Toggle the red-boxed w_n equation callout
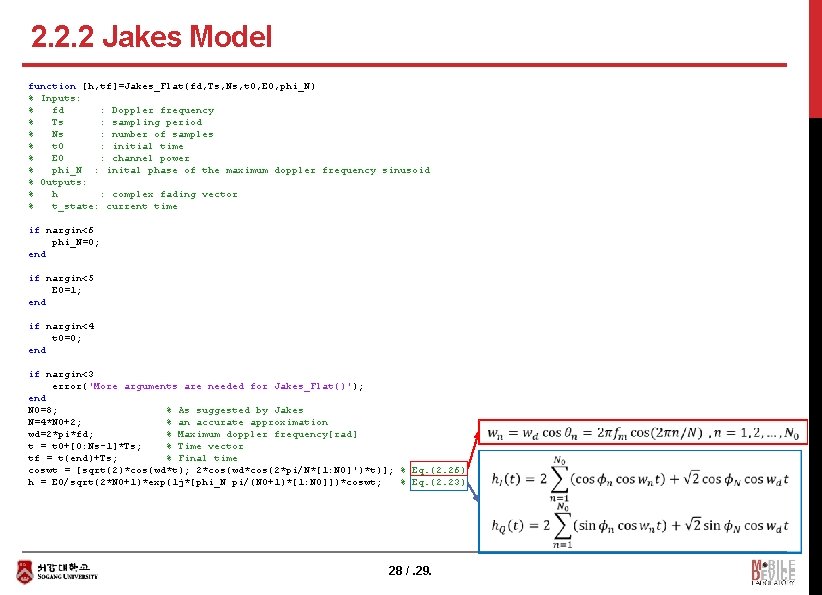Image resolution: width=822 pixels, height=595 pixels. click(x=645, y=431)
